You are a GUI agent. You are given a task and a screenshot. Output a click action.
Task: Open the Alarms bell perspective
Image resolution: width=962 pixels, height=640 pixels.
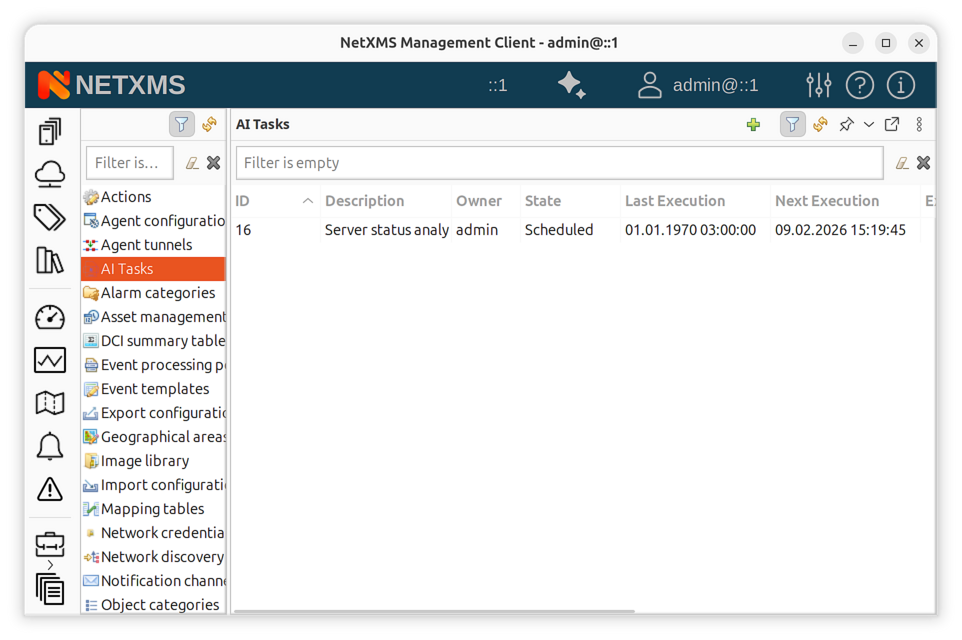pyautogui.click(x=50, y=446)
